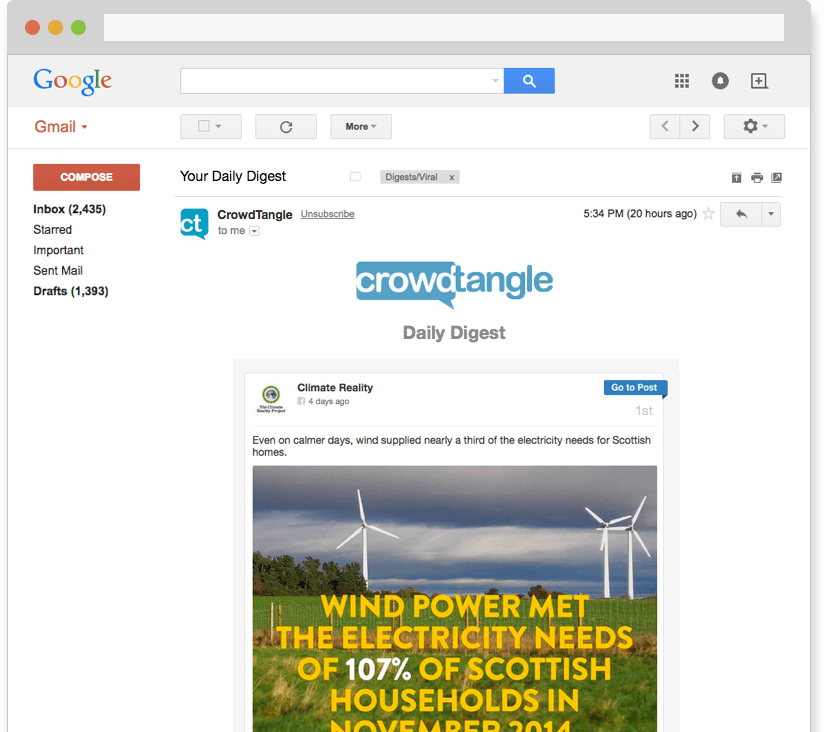
Task: Click the blue search magnifier button
Action: point(529,81)
